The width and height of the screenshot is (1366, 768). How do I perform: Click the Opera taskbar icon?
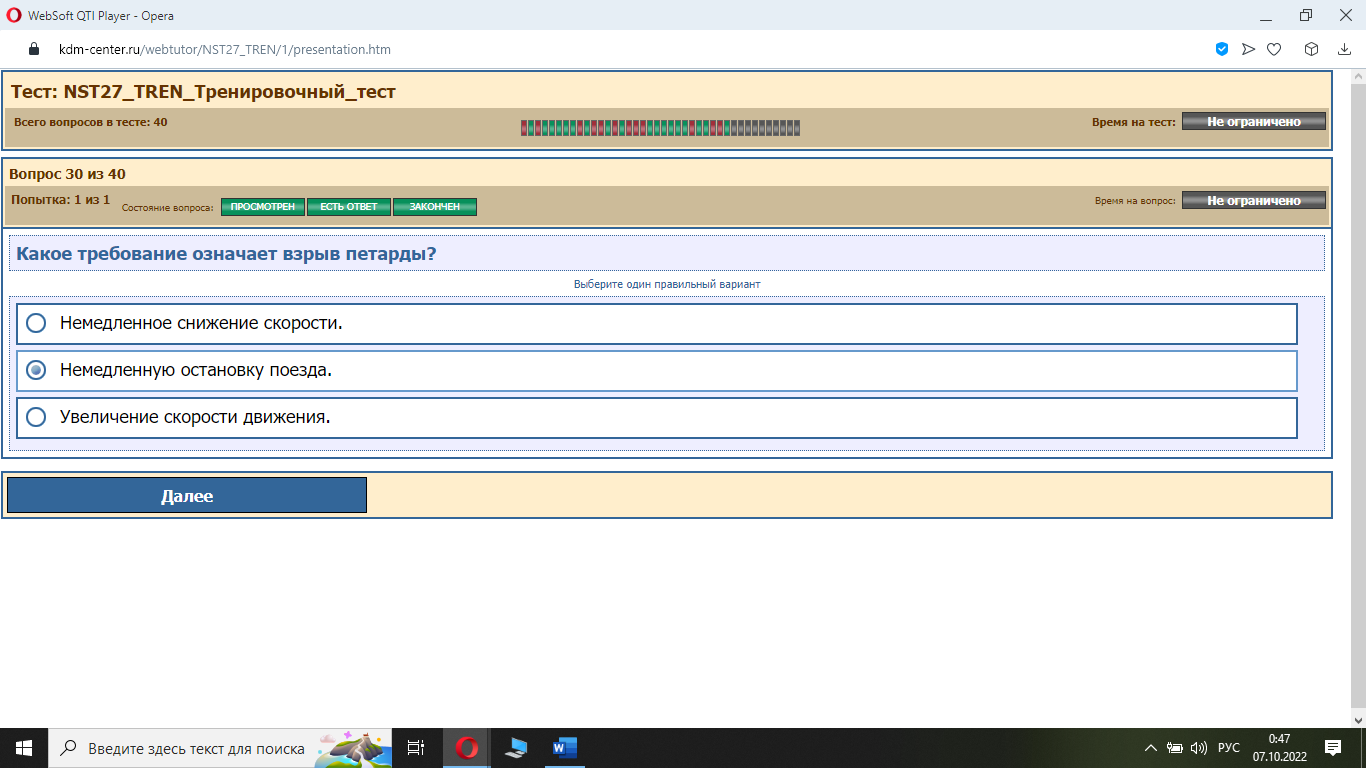466,748
